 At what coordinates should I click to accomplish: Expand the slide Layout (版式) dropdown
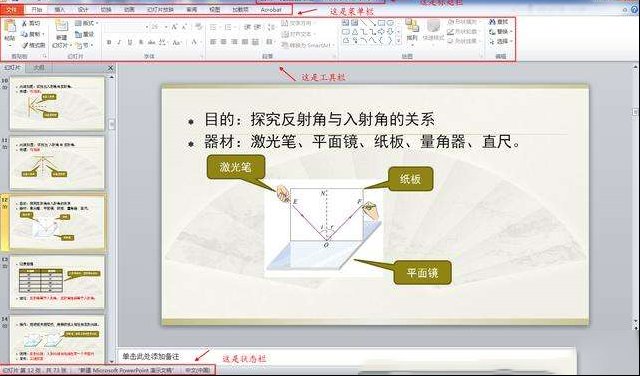[87, 23]
